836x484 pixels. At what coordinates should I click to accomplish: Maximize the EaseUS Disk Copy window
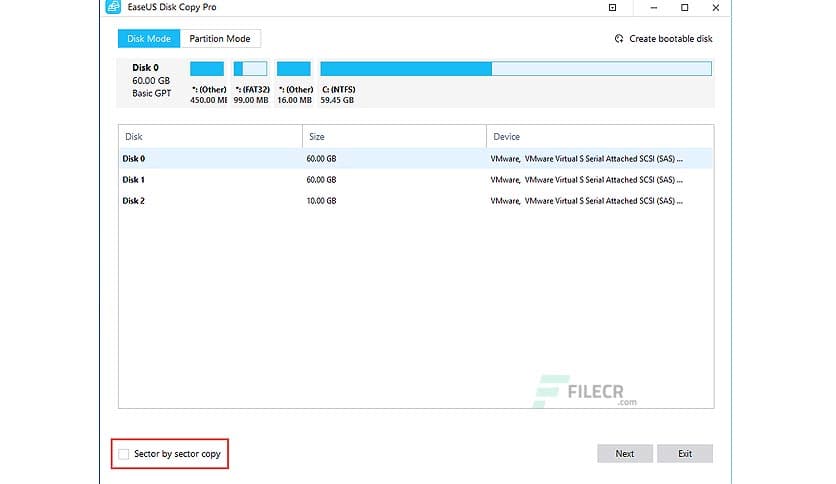(685, 7)
